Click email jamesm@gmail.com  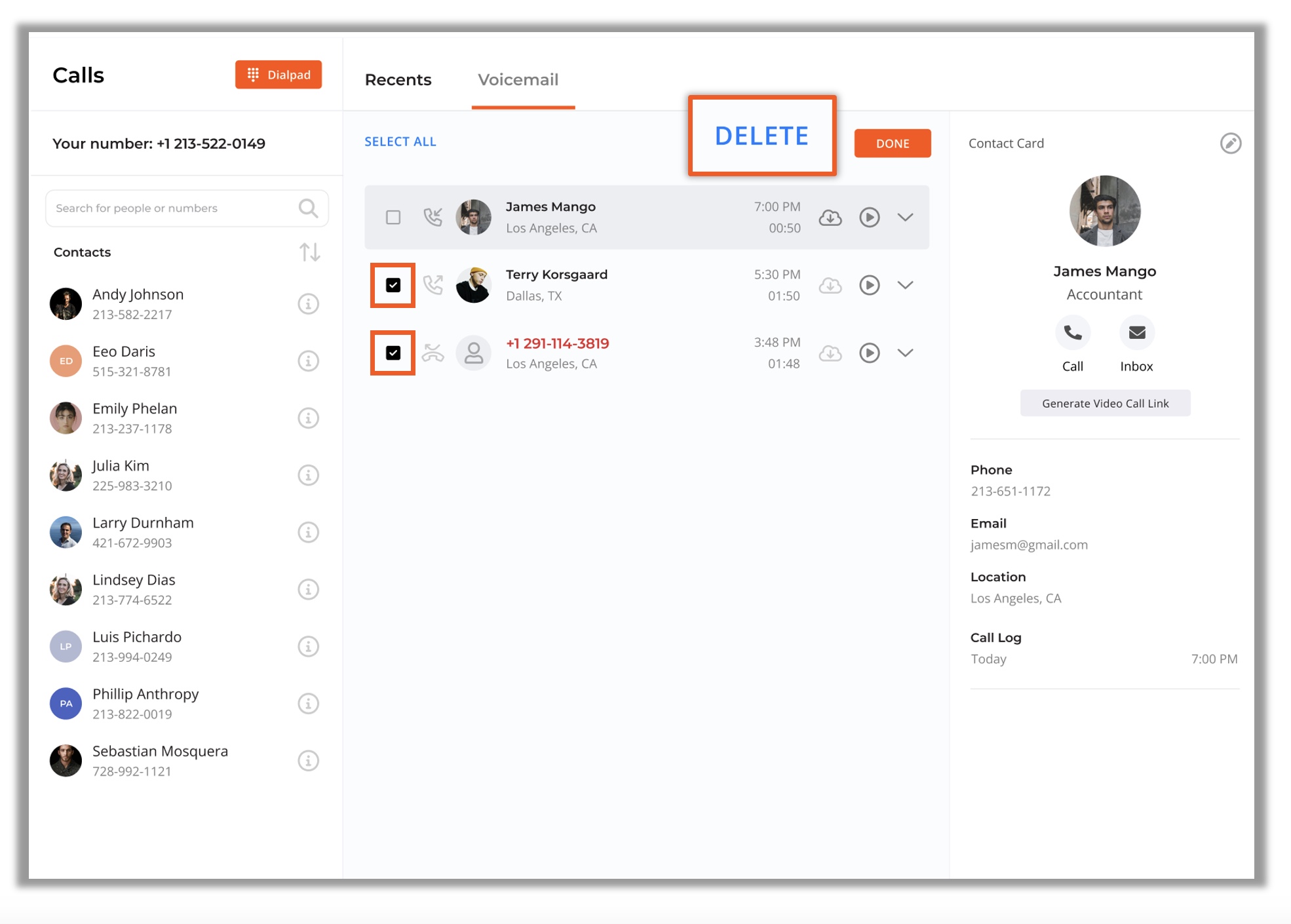click(x=1029, y=545)
